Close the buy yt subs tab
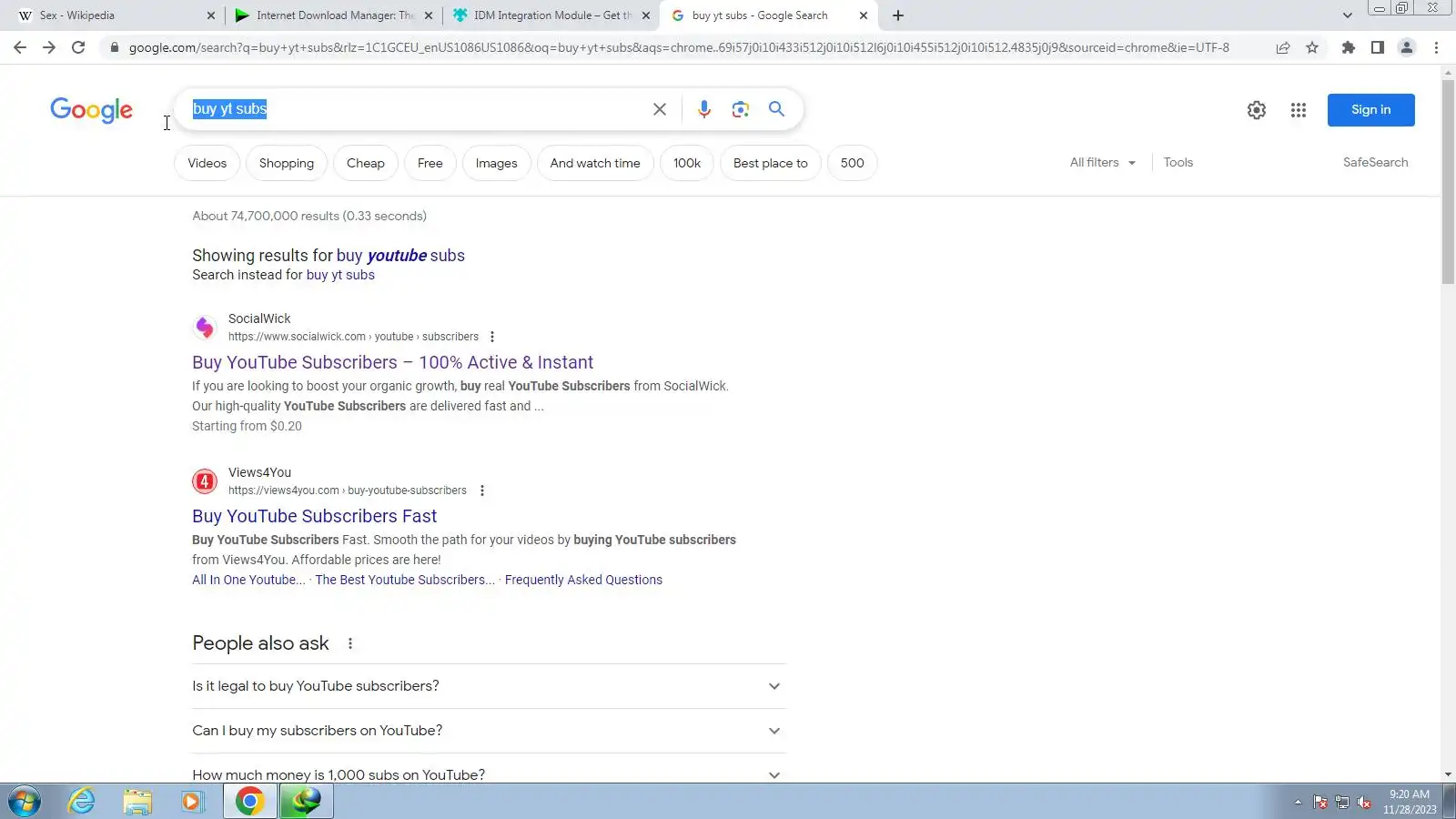This screenshot has height=819, width=1456. click(864, 15)
